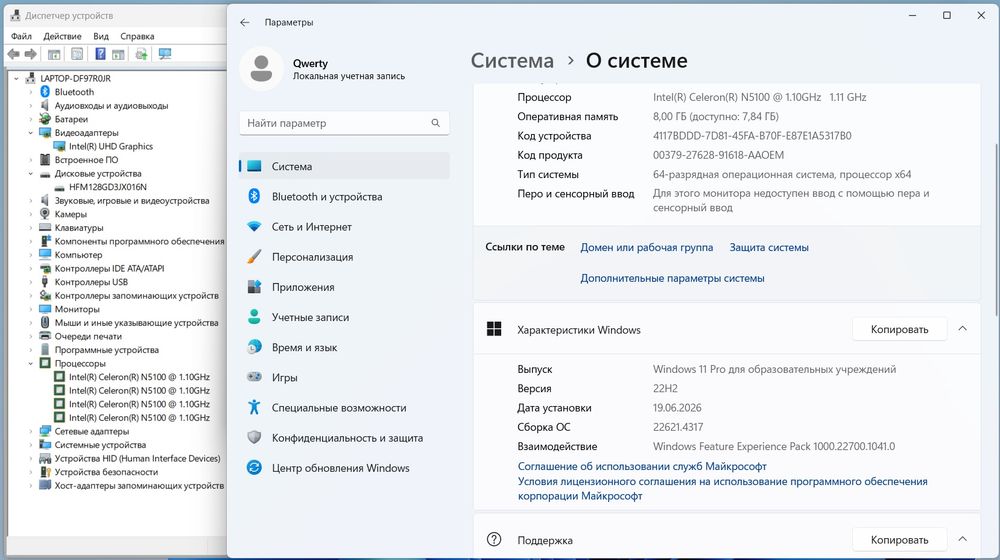Click the Найти параметр search field
Viewport: 1000px width, 560px height.
(344, 123)
